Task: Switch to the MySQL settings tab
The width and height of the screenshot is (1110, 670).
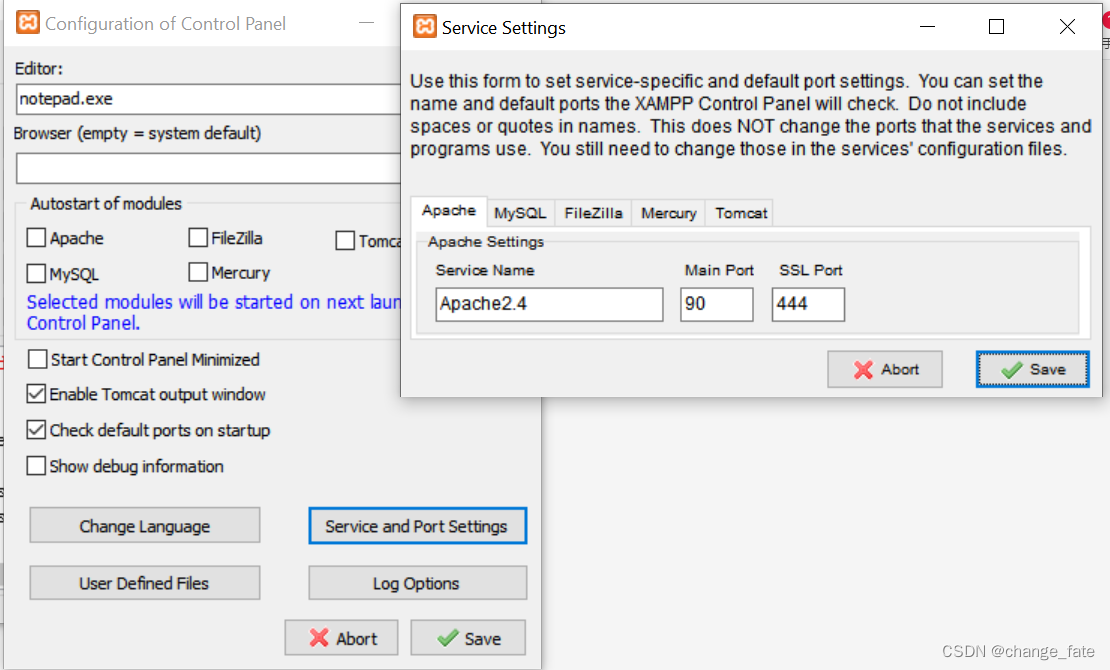Action: (x=520, y=212)
